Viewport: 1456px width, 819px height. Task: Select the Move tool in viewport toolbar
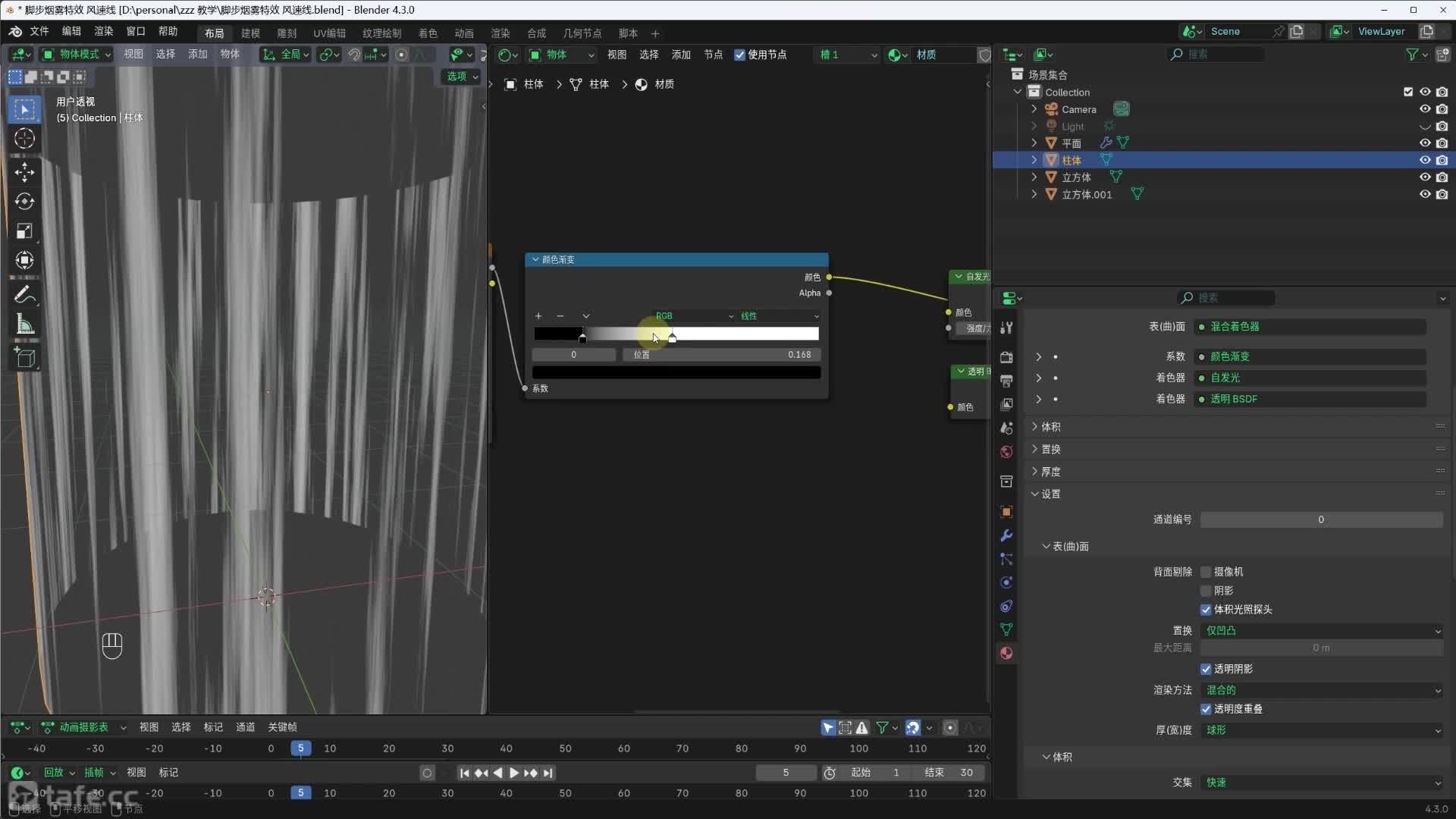(24, 172)
